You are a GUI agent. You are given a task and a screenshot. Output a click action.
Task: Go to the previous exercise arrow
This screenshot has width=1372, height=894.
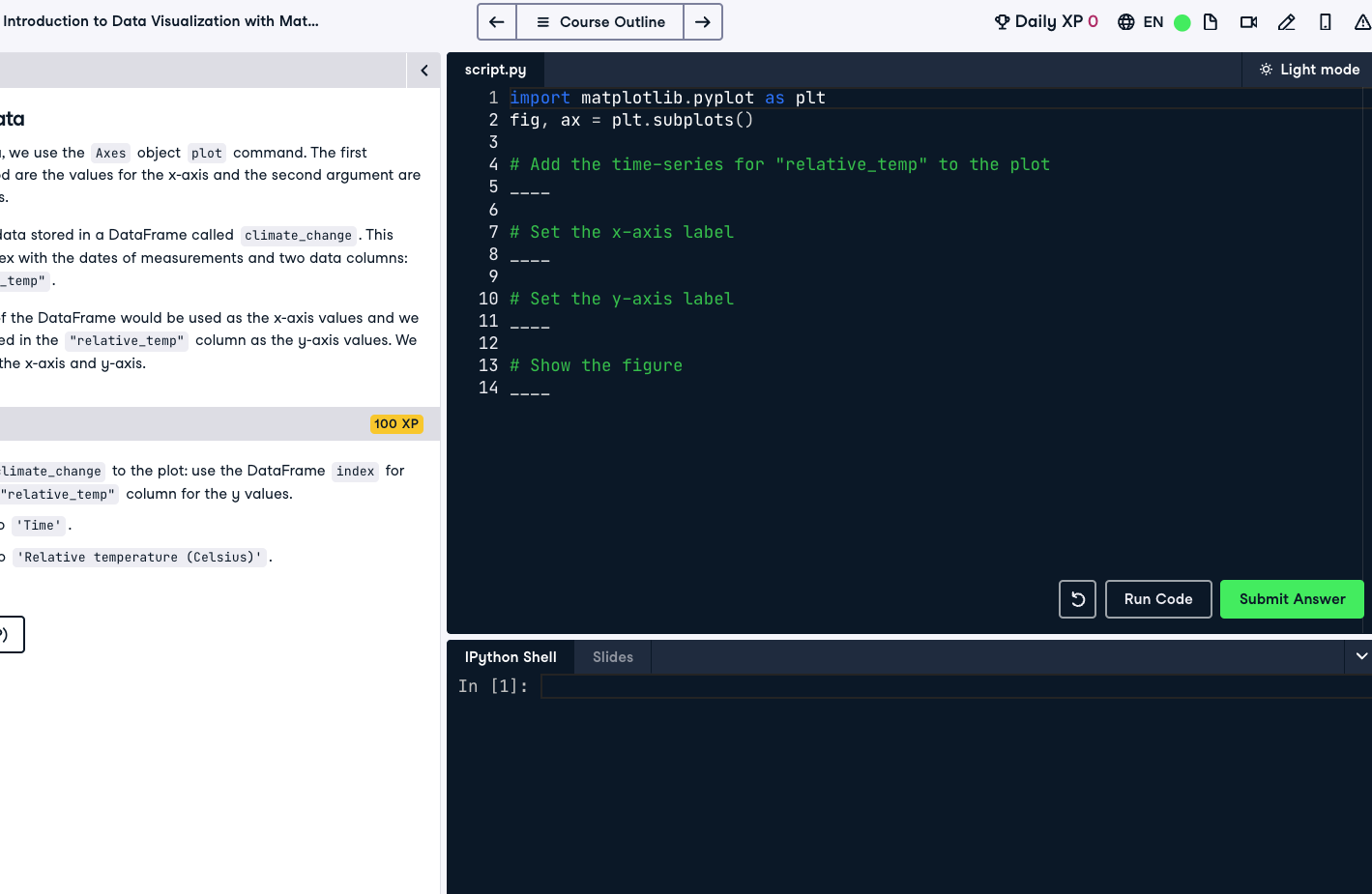click(x=497, y=22)
